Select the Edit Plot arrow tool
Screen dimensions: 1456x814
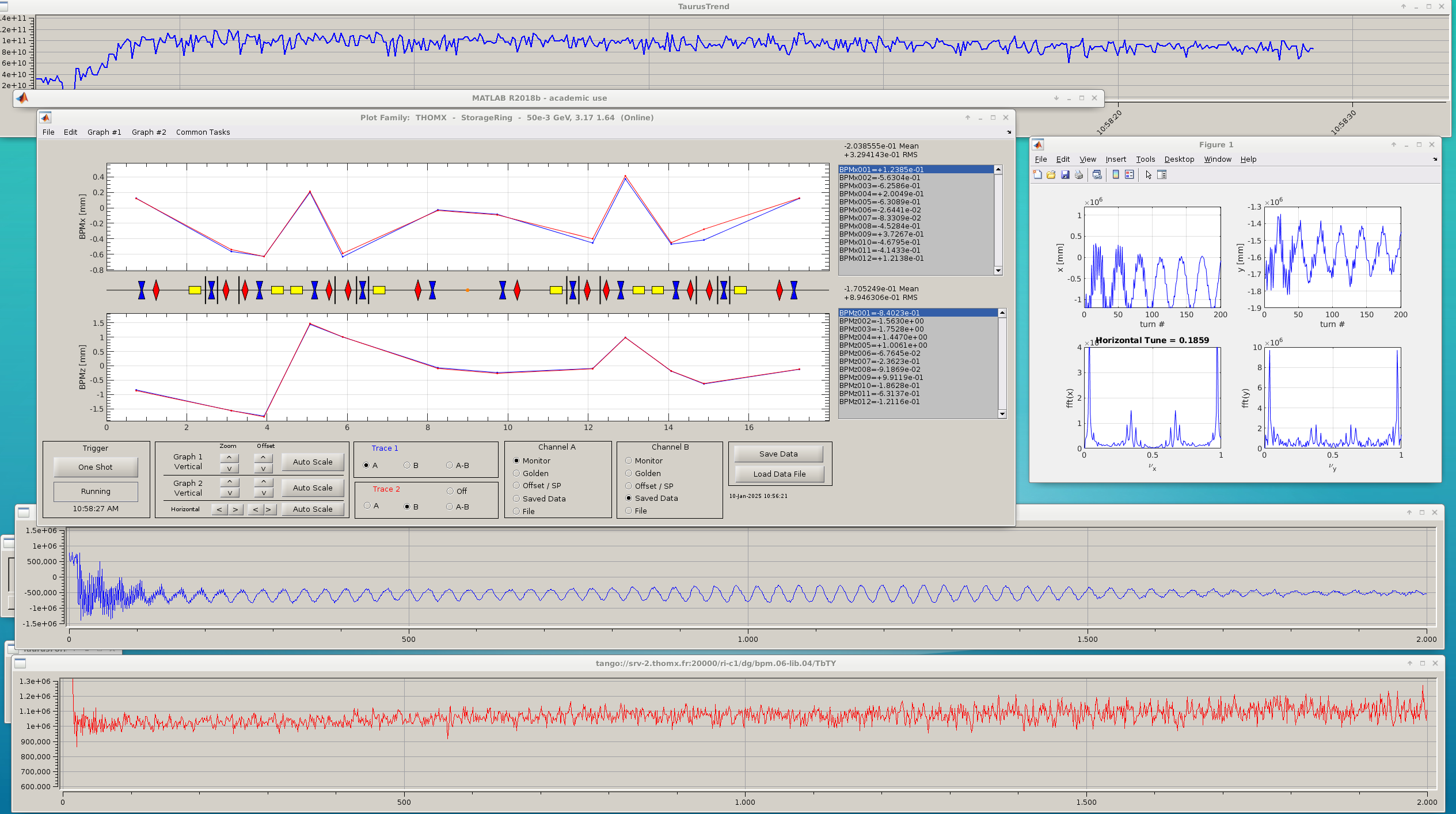(1149, 175)
